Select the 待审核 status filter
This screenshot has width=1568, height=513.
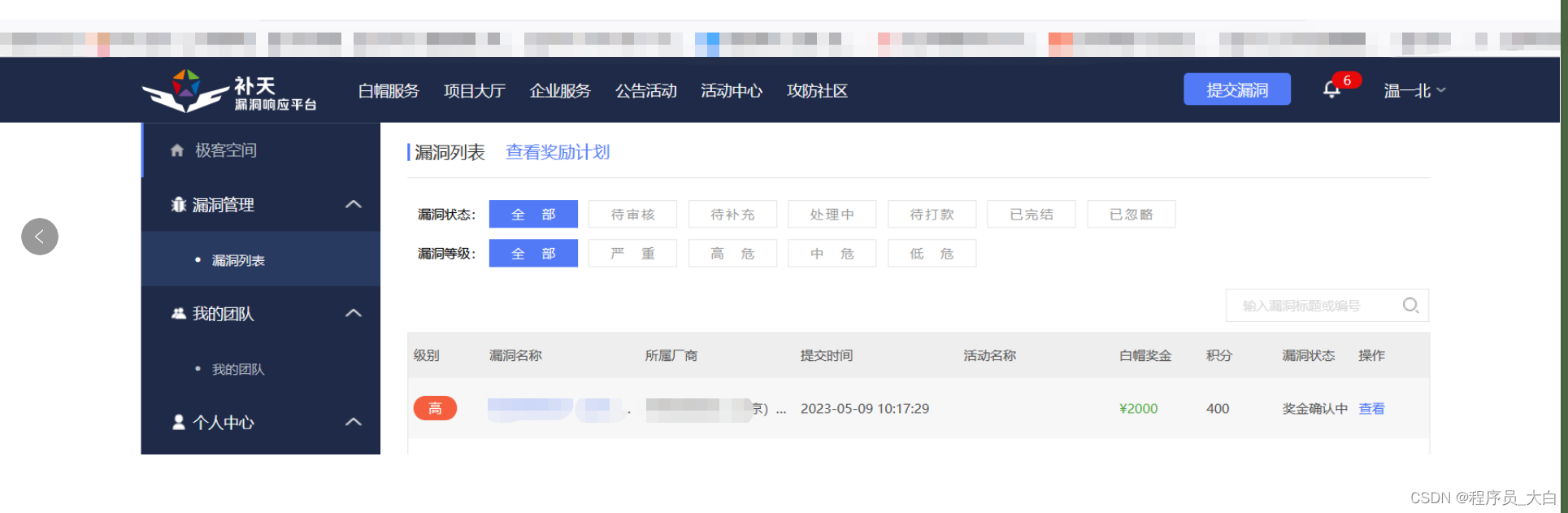tap(632, 215)
